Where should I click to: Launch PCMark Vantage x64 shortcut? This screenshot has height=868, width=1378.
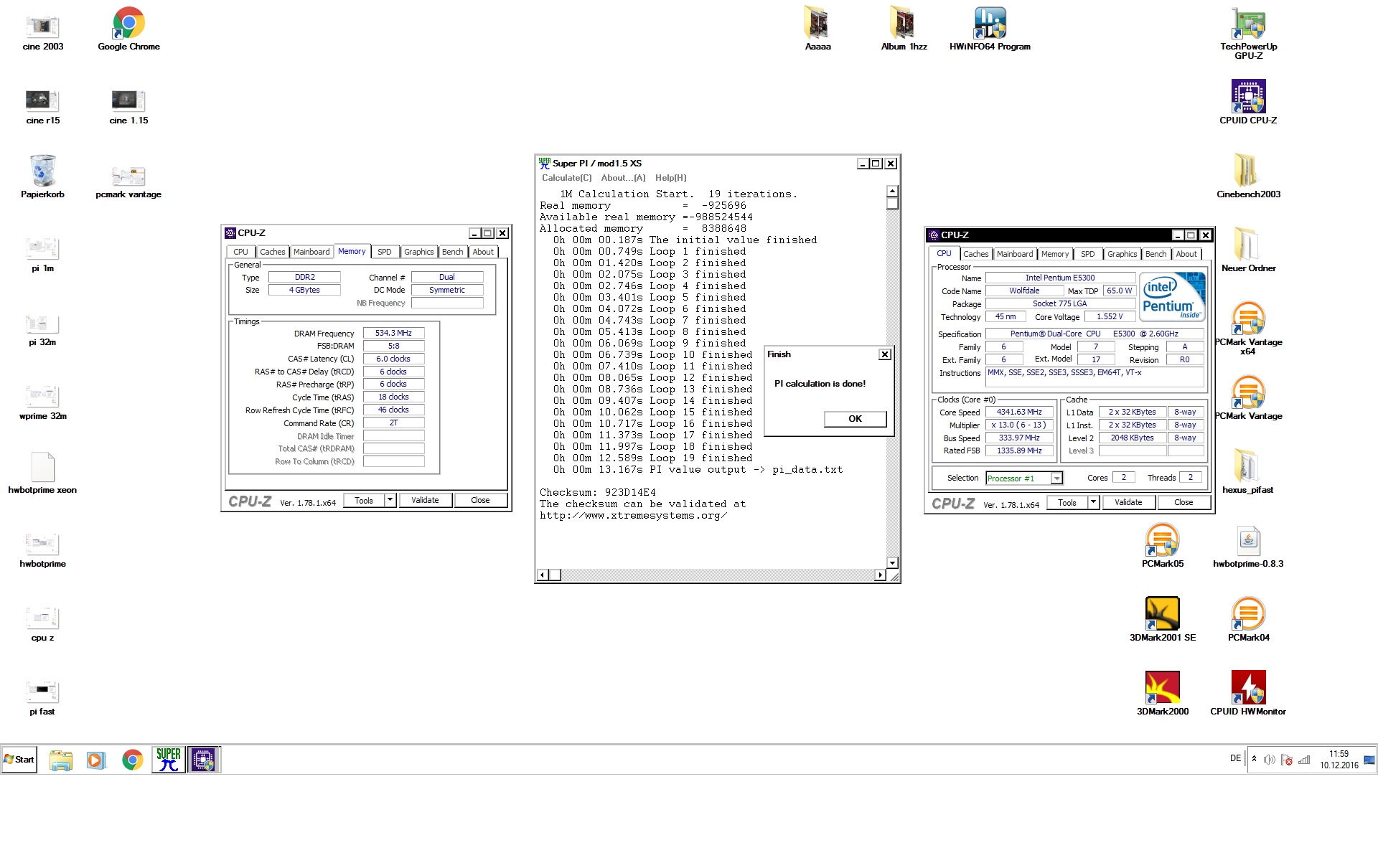click(1249, 329)
